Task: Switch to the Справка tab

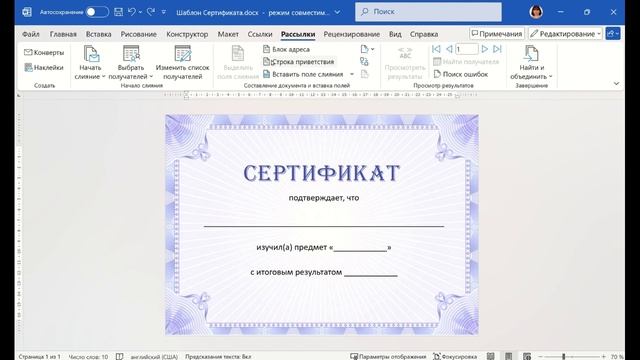Action: (x=424, y=34)
